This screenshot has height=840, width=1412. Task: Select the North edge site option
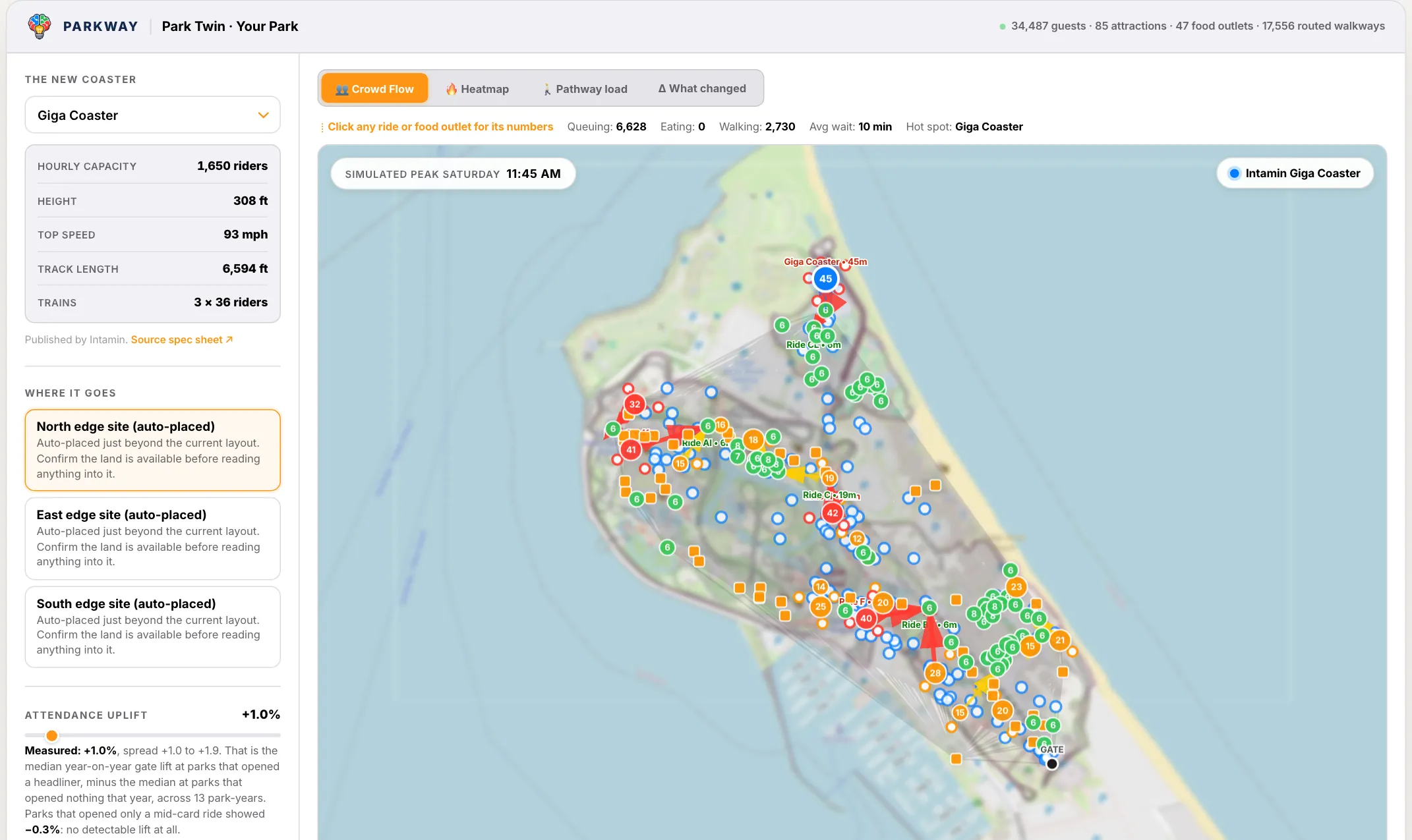point(152,450)
